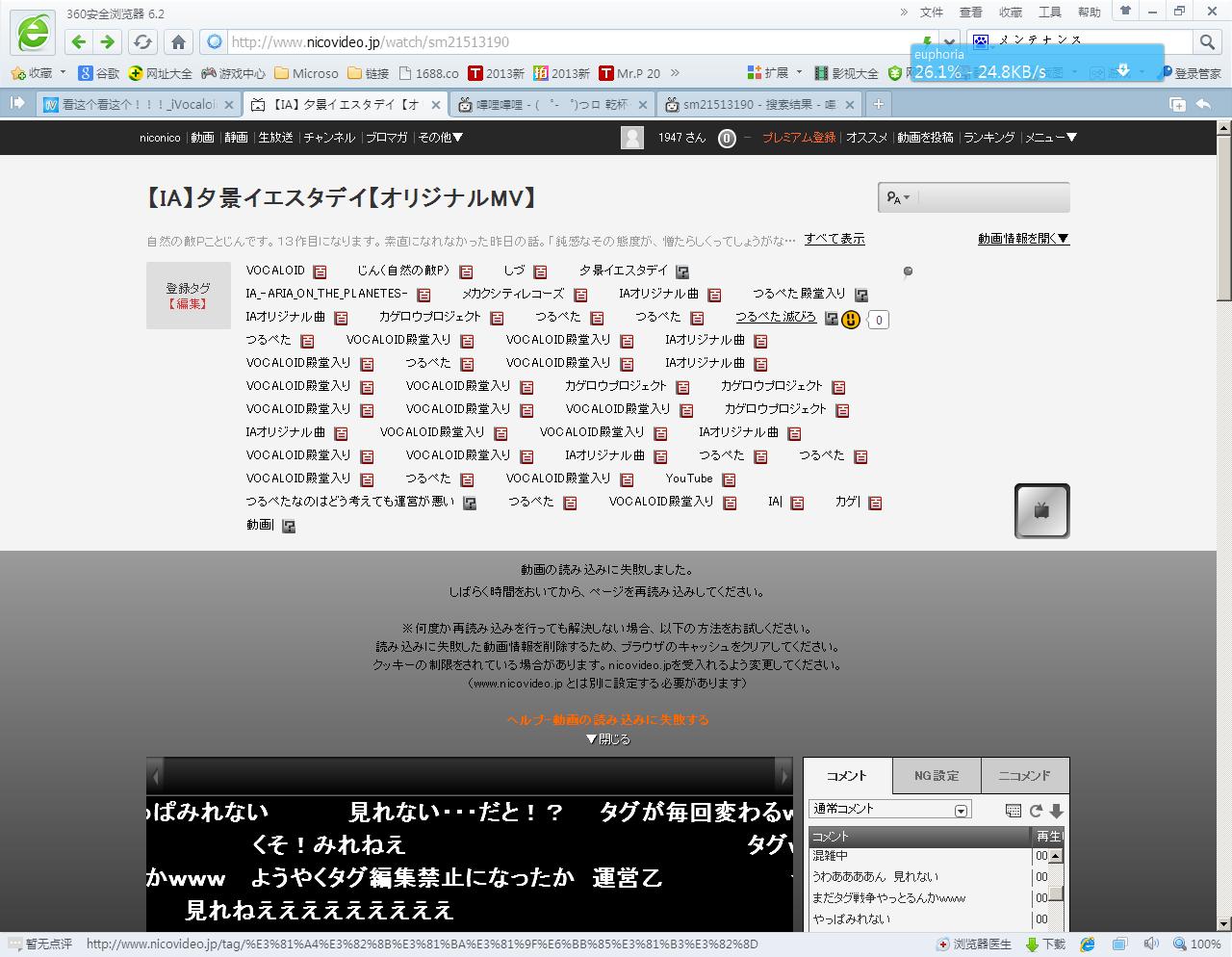Collapse the error message with ▼閉じる
Viewport: 1232px width, 957px height.
[x=607, y=739]
